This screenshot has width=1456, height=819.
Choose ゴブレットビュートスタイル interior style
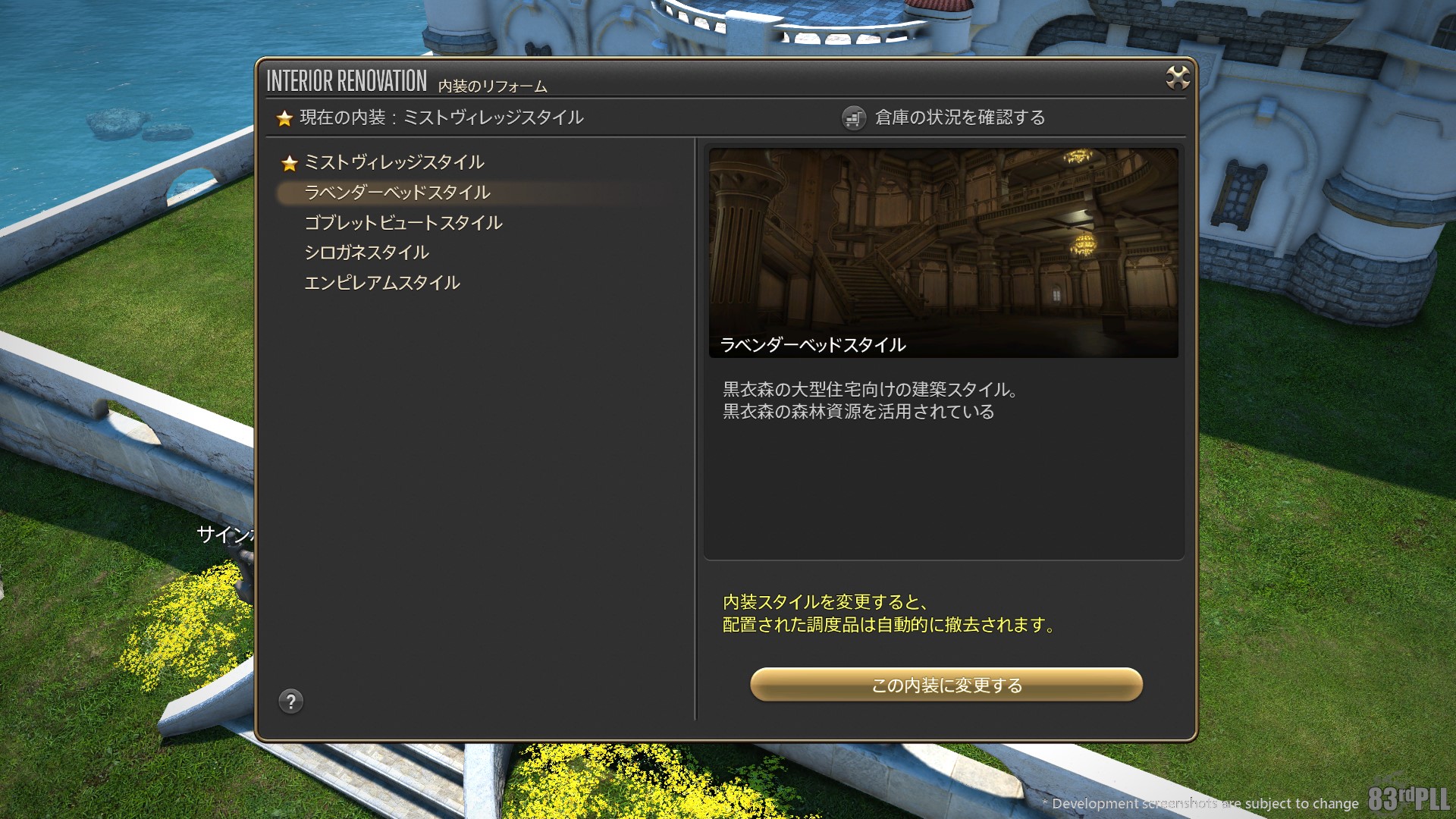pos(403,223)
